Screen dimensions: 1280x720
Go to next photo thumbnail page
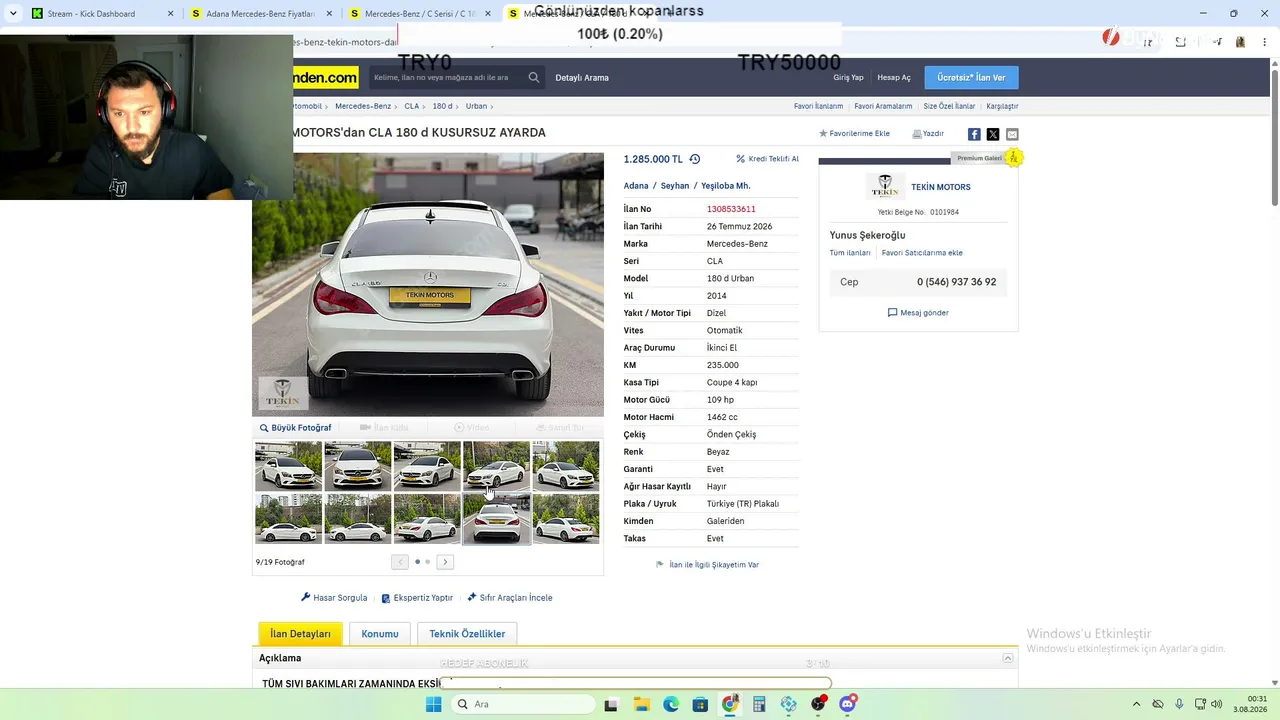tap(445, 562)
